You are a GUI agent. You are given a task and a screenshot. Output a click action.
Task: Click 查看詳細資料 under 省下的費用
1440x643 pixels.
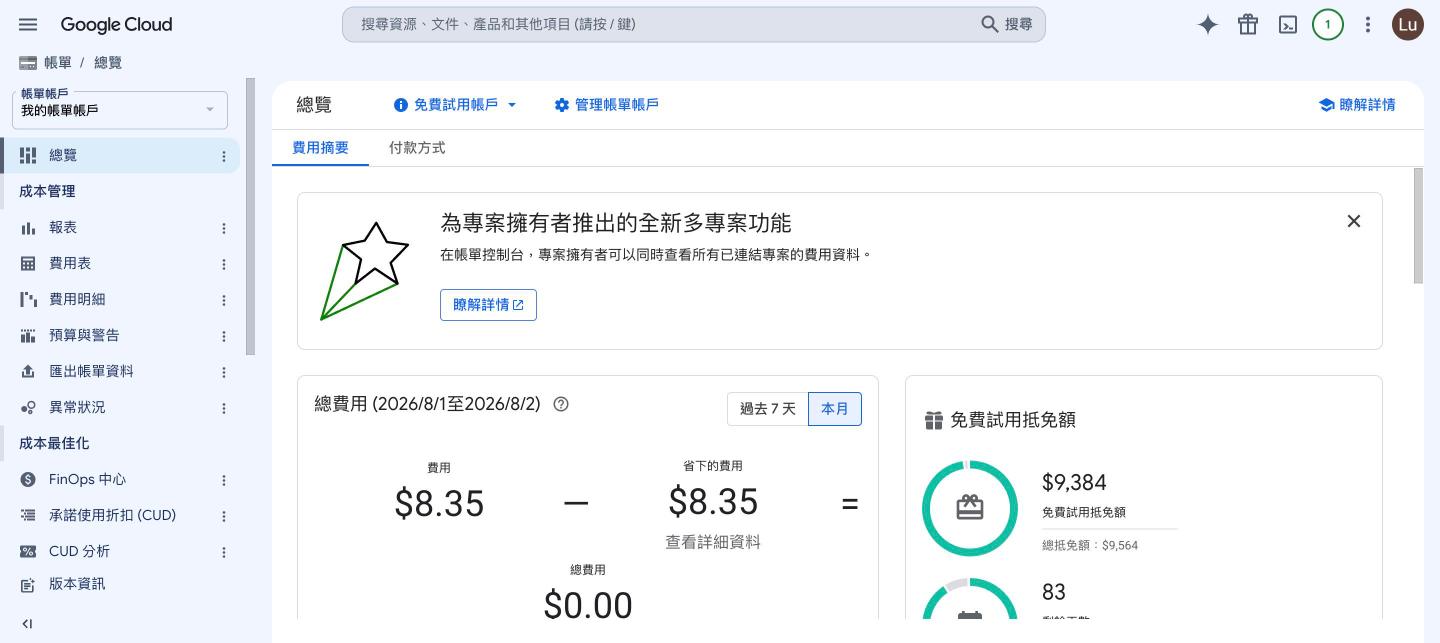point(713,542)
